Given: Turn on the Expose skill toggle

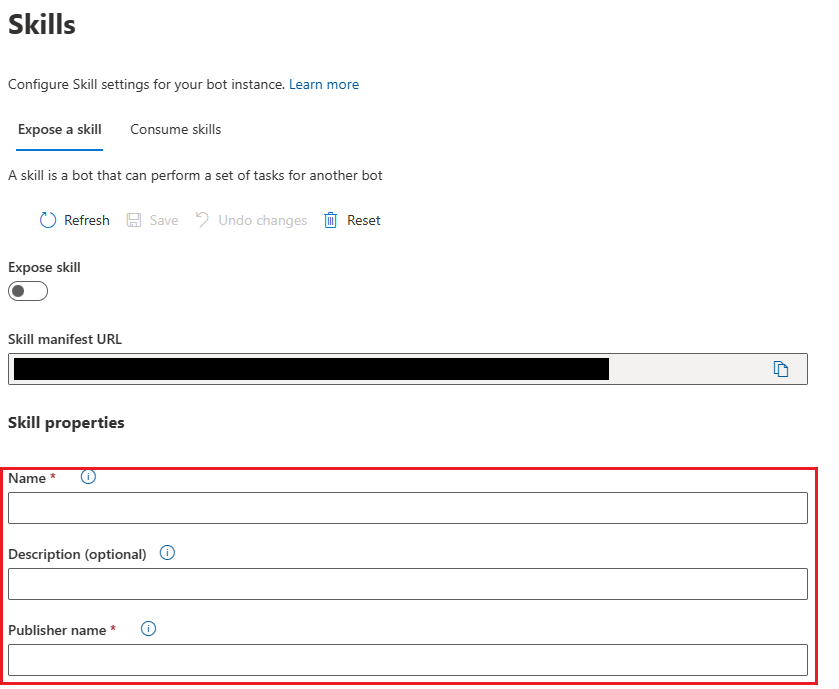Looking at the screenshot, I should pos(28,292).
